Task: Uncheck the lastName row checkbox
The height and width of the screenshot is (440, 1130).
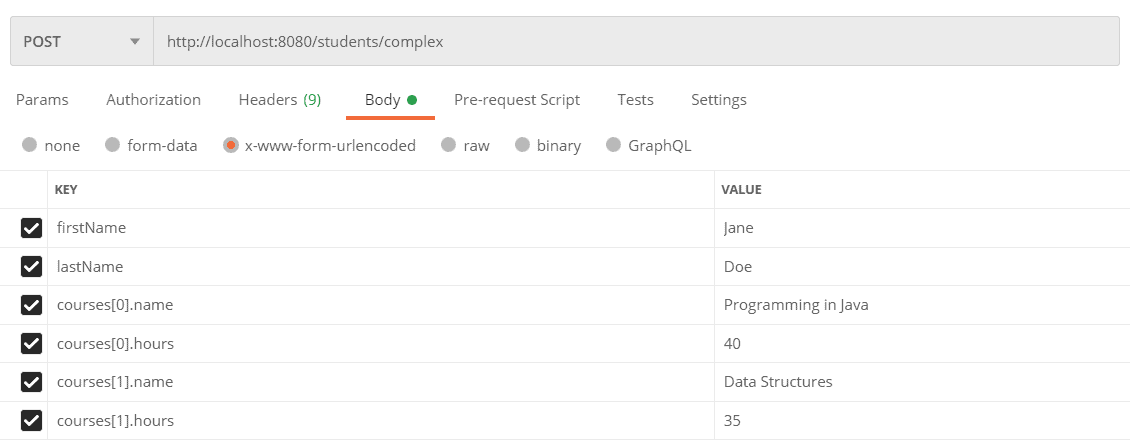Action: pos(31,267)
